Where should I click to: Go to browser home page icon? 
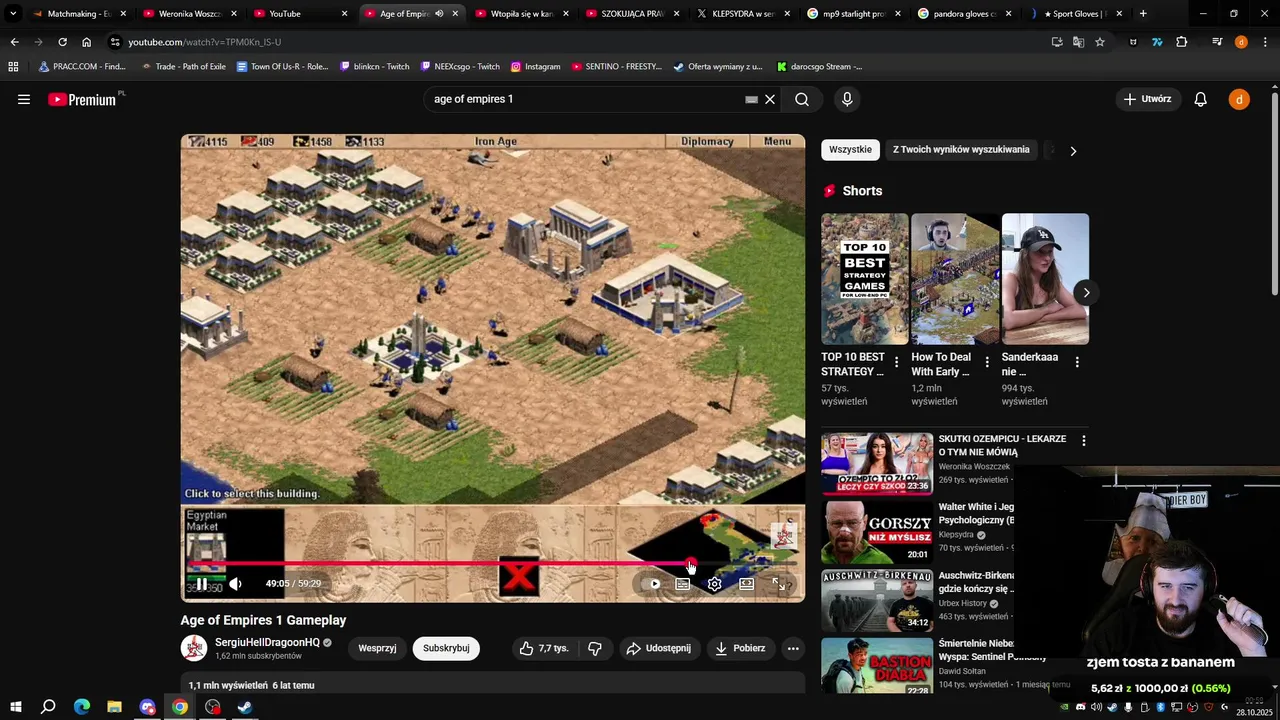coord(86,42)
